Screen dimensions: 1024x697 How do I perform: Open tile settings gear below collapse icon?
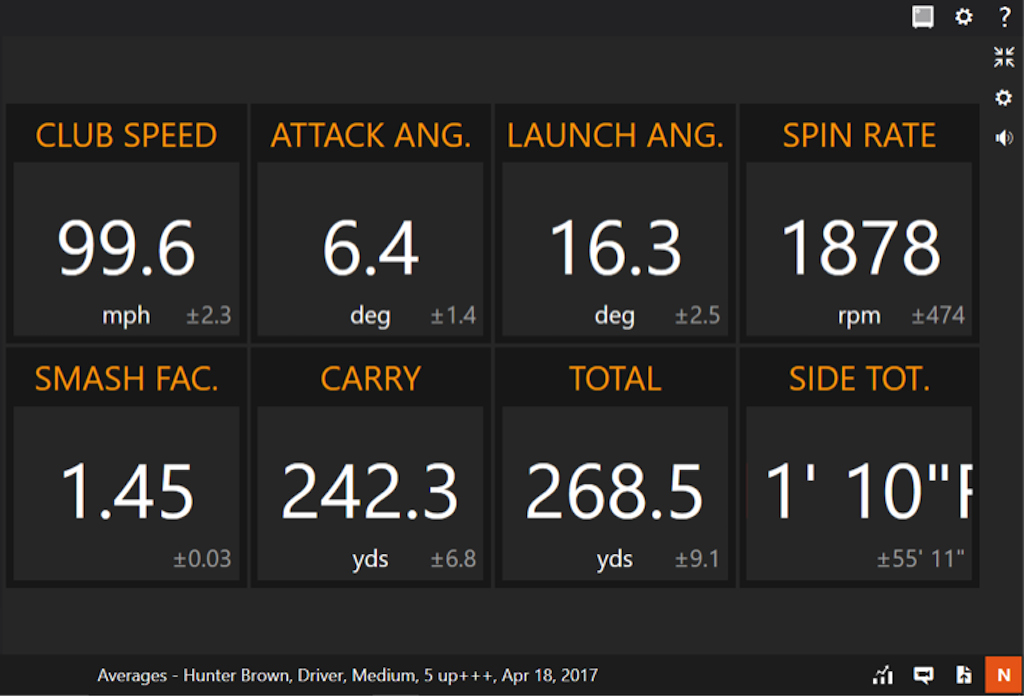[1003, 98]
